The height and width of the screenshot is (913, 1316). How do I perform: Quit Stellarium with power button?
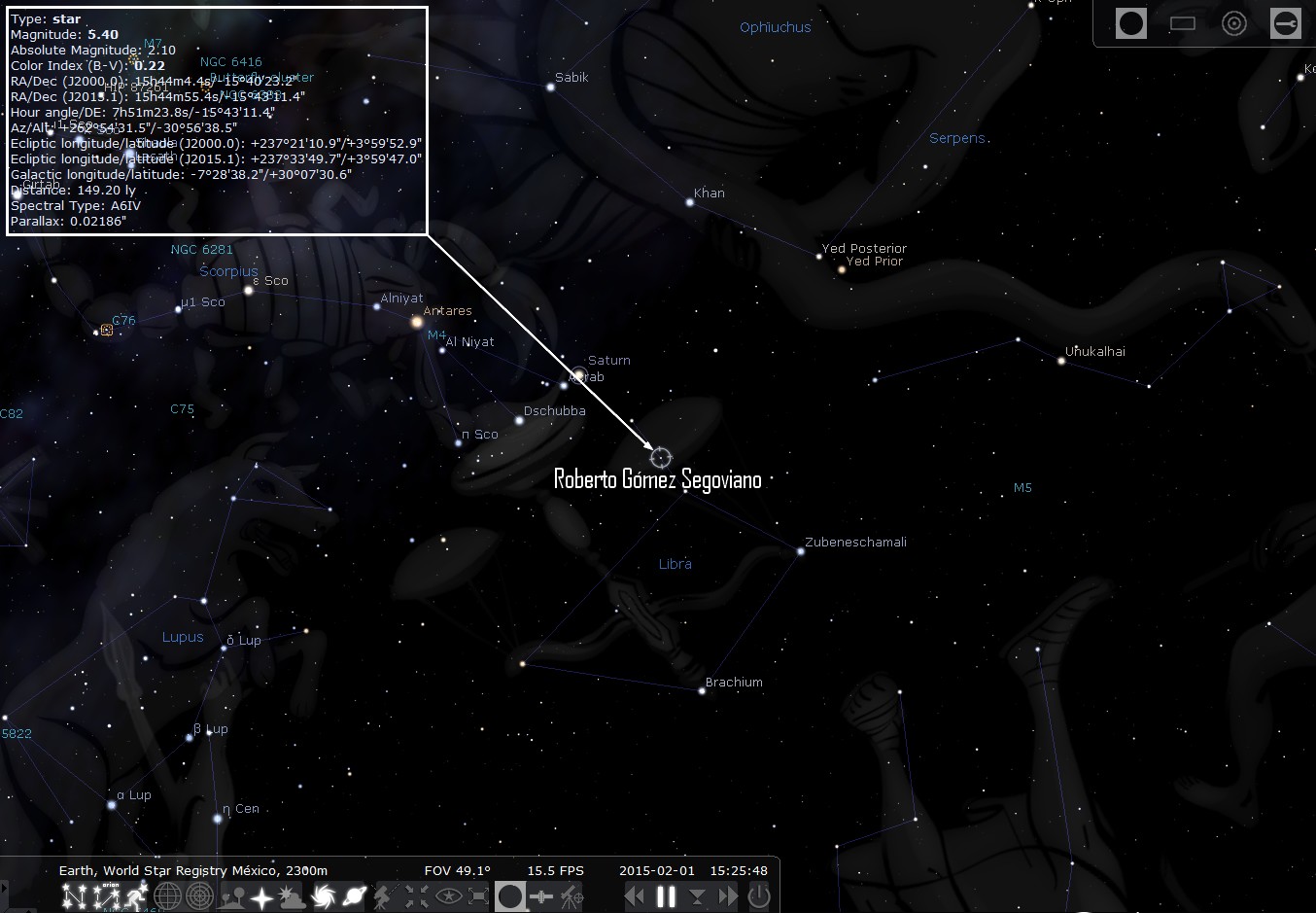pyautogui.click(x=759, y=895)
